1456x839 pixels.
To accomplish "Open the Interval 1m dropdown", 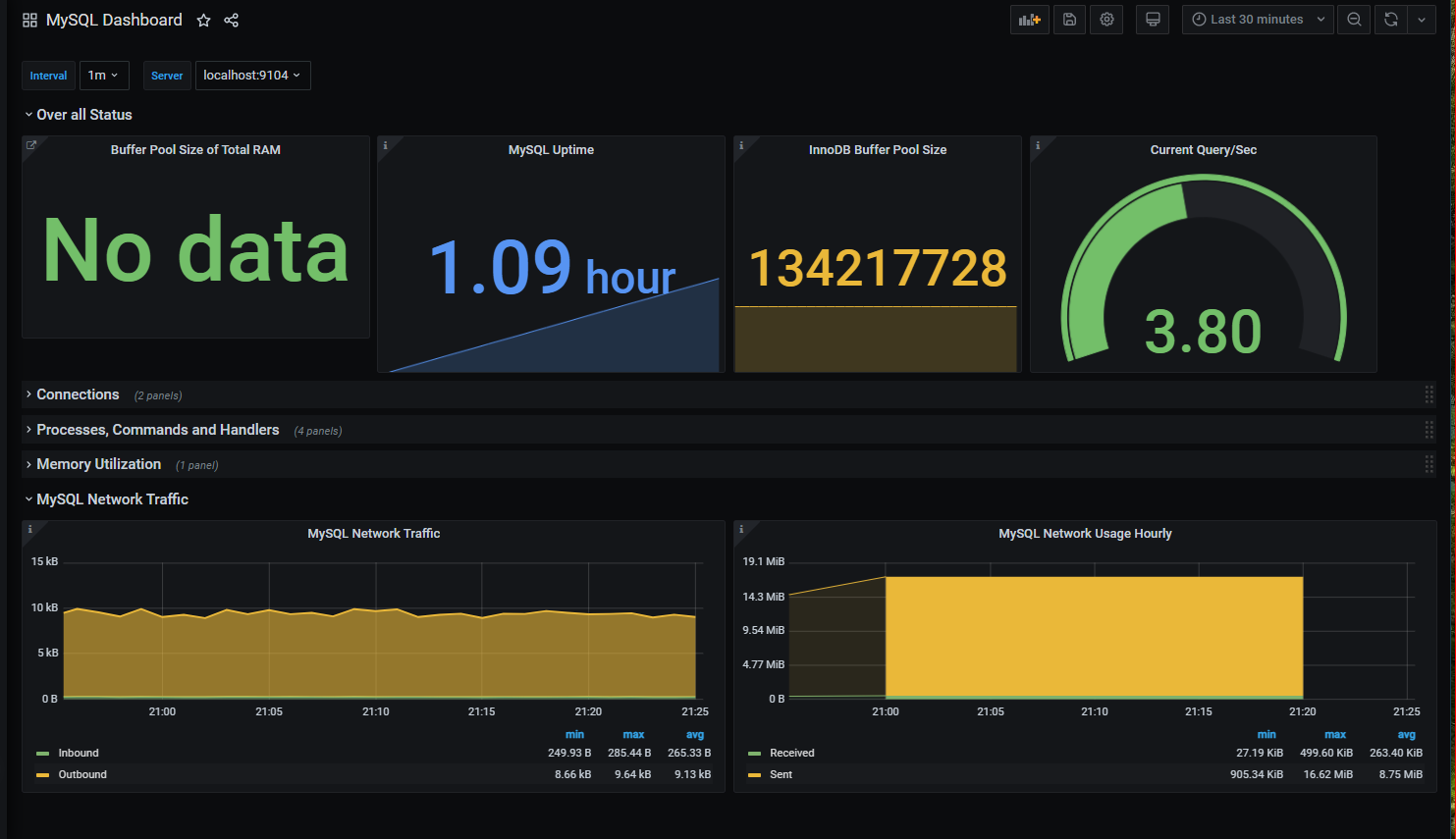I will (x=102, y=76).
